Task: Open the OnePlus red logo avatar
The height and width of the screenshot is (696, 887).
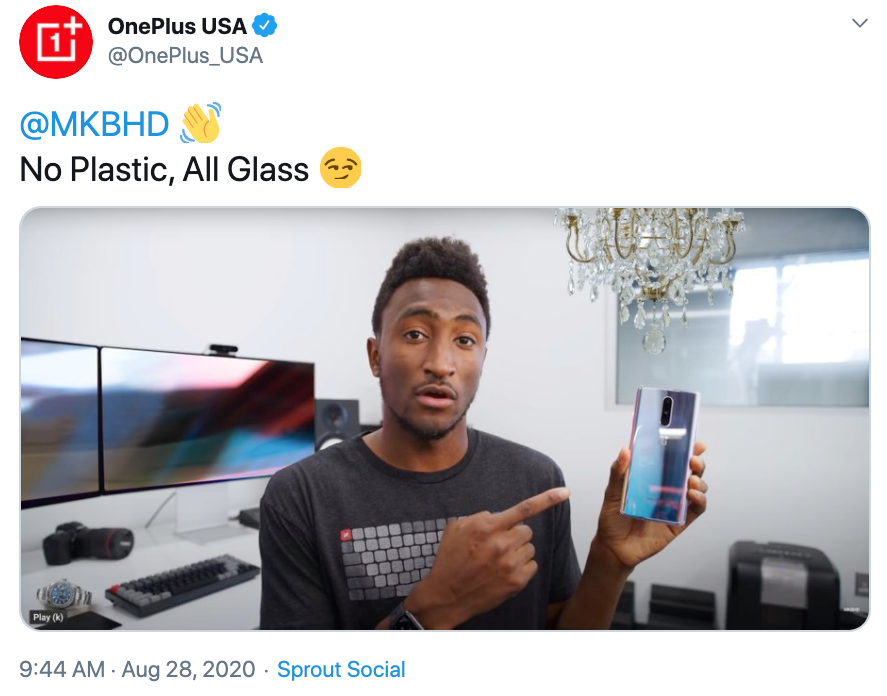Action: 55,42
